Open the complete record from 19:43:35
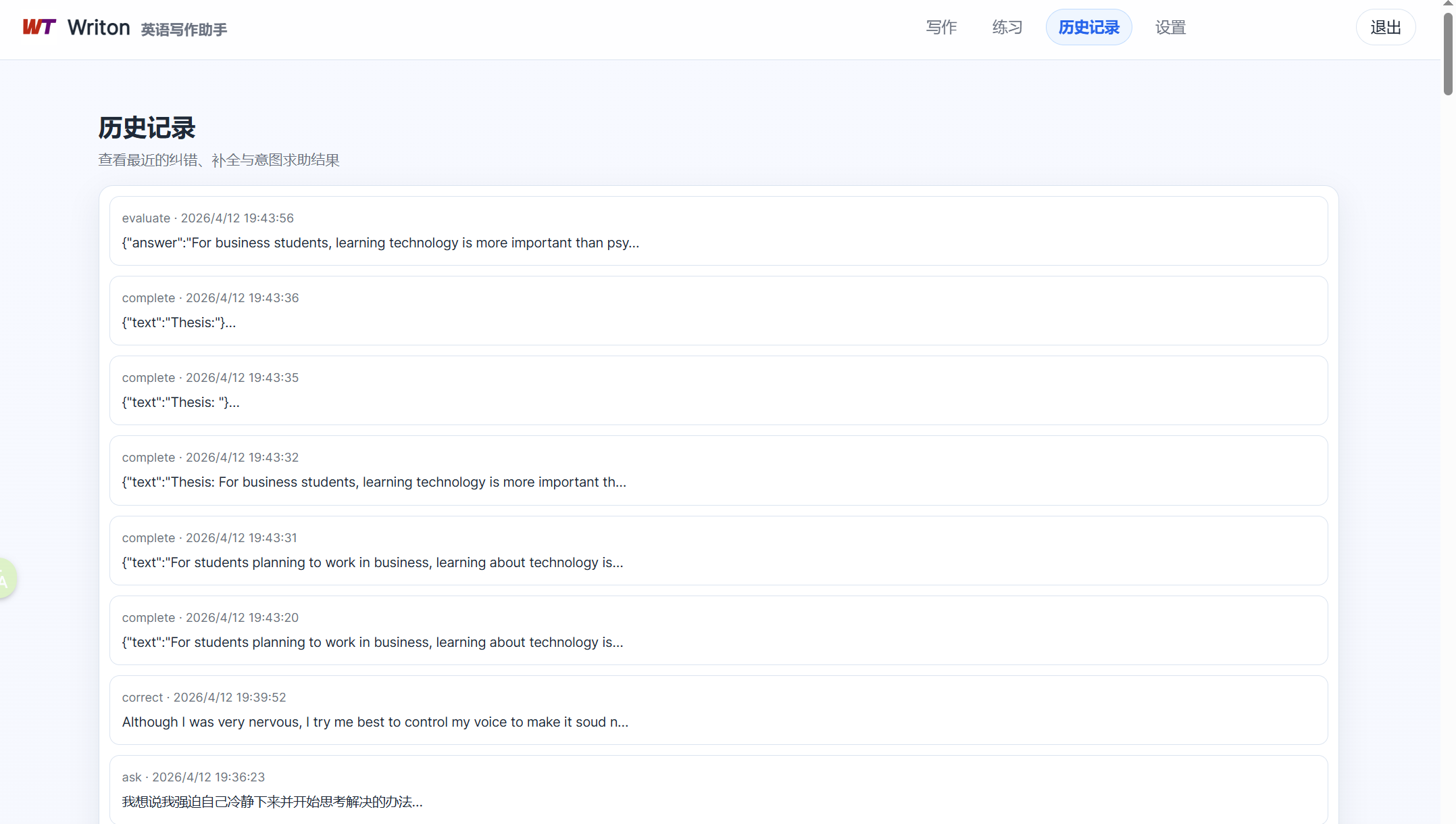This screenshot has height=824, width=1456. click(718, 391)
